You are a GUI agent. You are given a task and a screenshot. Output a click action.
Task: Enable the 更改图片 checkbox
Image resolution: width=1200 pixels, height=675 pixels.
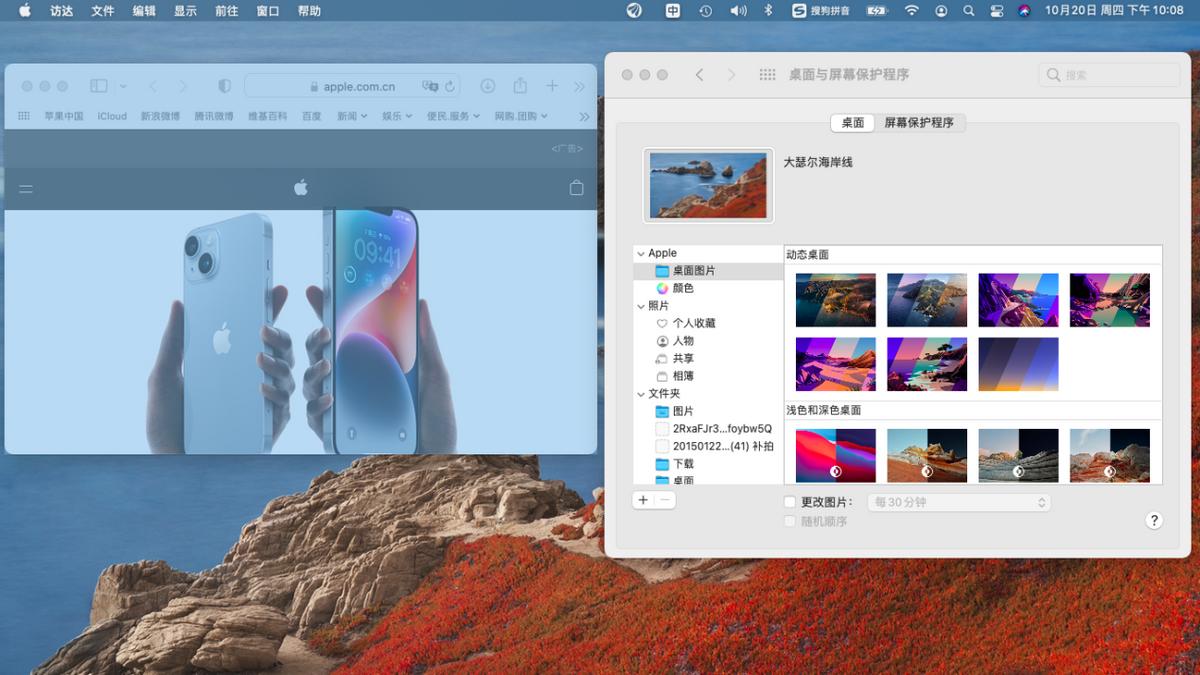(x=790, y=502)
